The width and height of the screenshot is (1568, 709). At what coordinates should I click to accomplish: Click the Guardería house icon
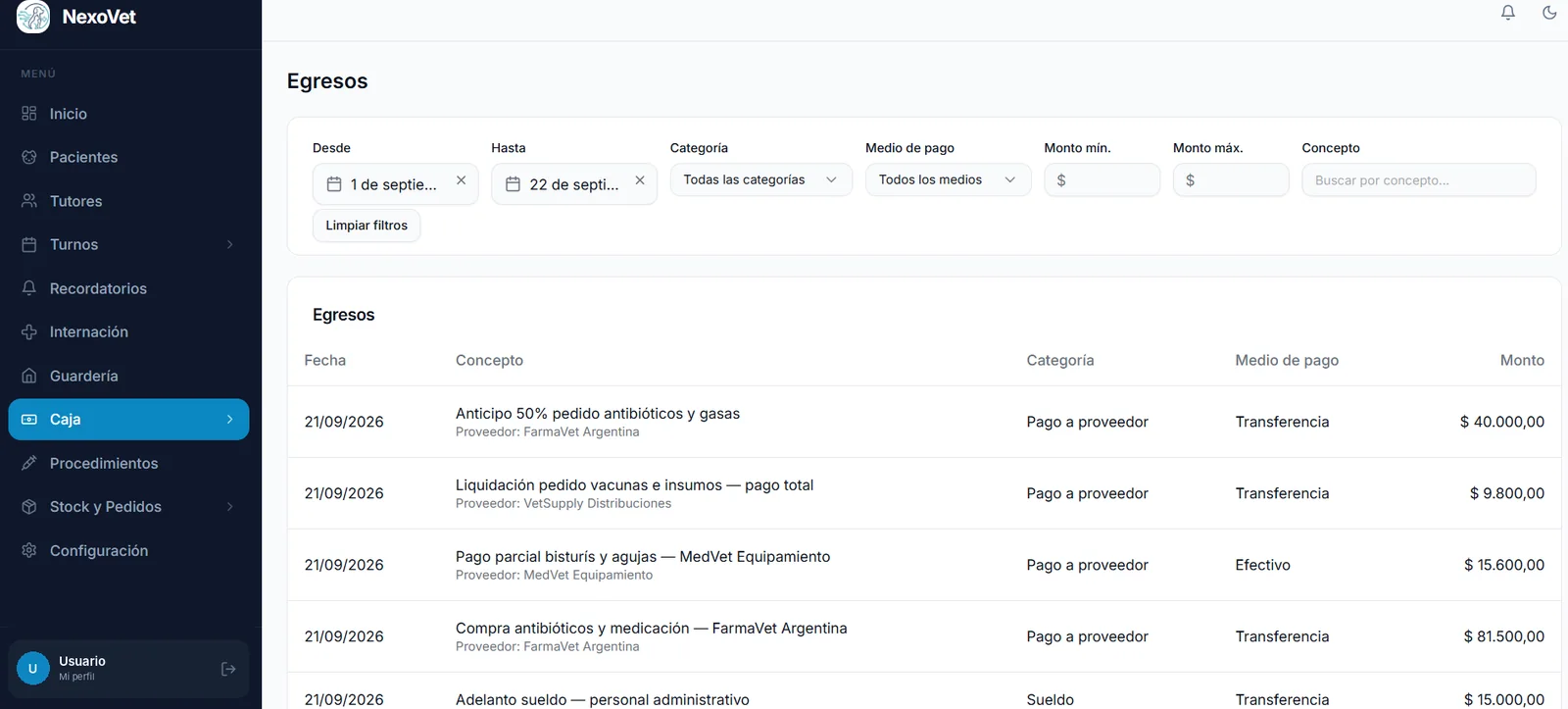point(29,376)
